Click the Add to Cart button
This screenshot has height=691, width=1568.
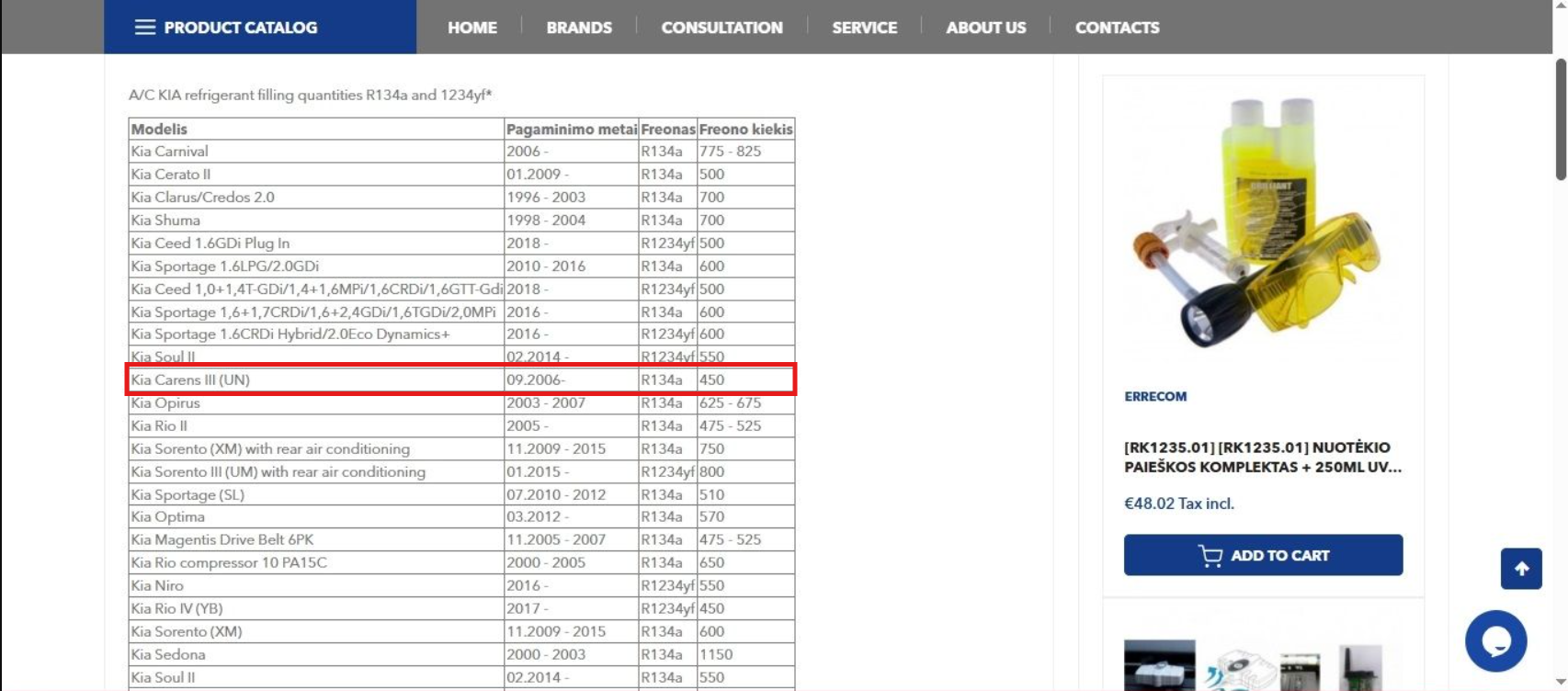click(x=1263, y=555)
